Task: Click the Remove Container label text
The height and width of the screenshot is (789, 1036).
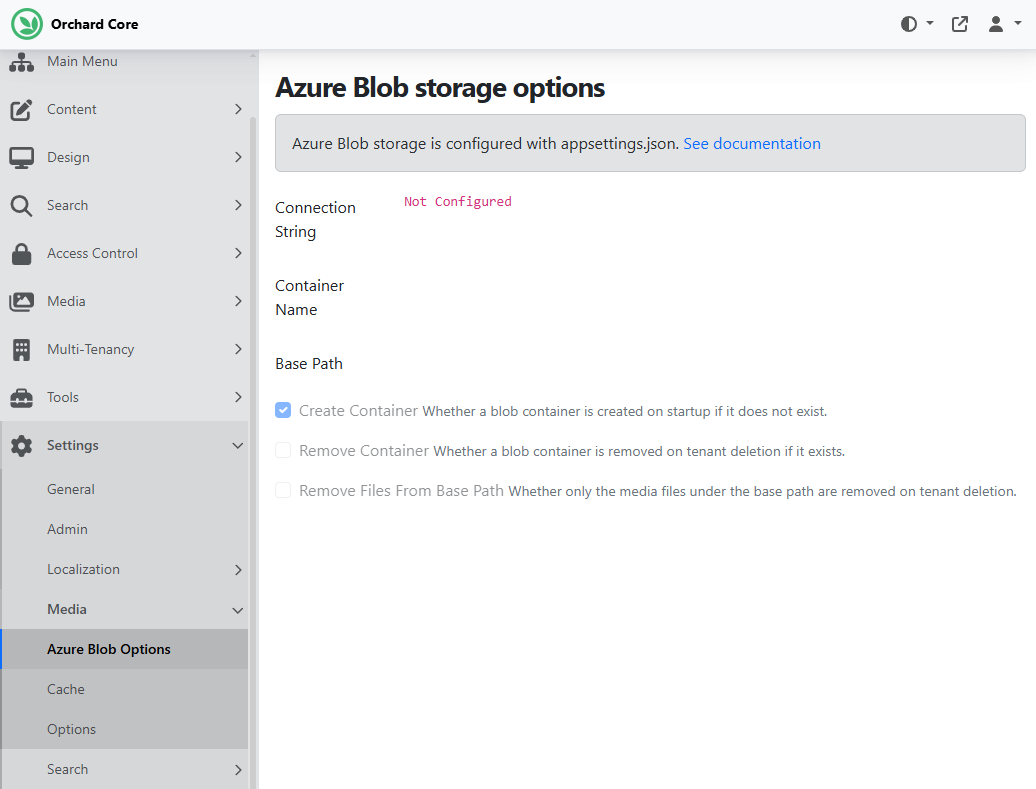Action: [x=364, y=451]
